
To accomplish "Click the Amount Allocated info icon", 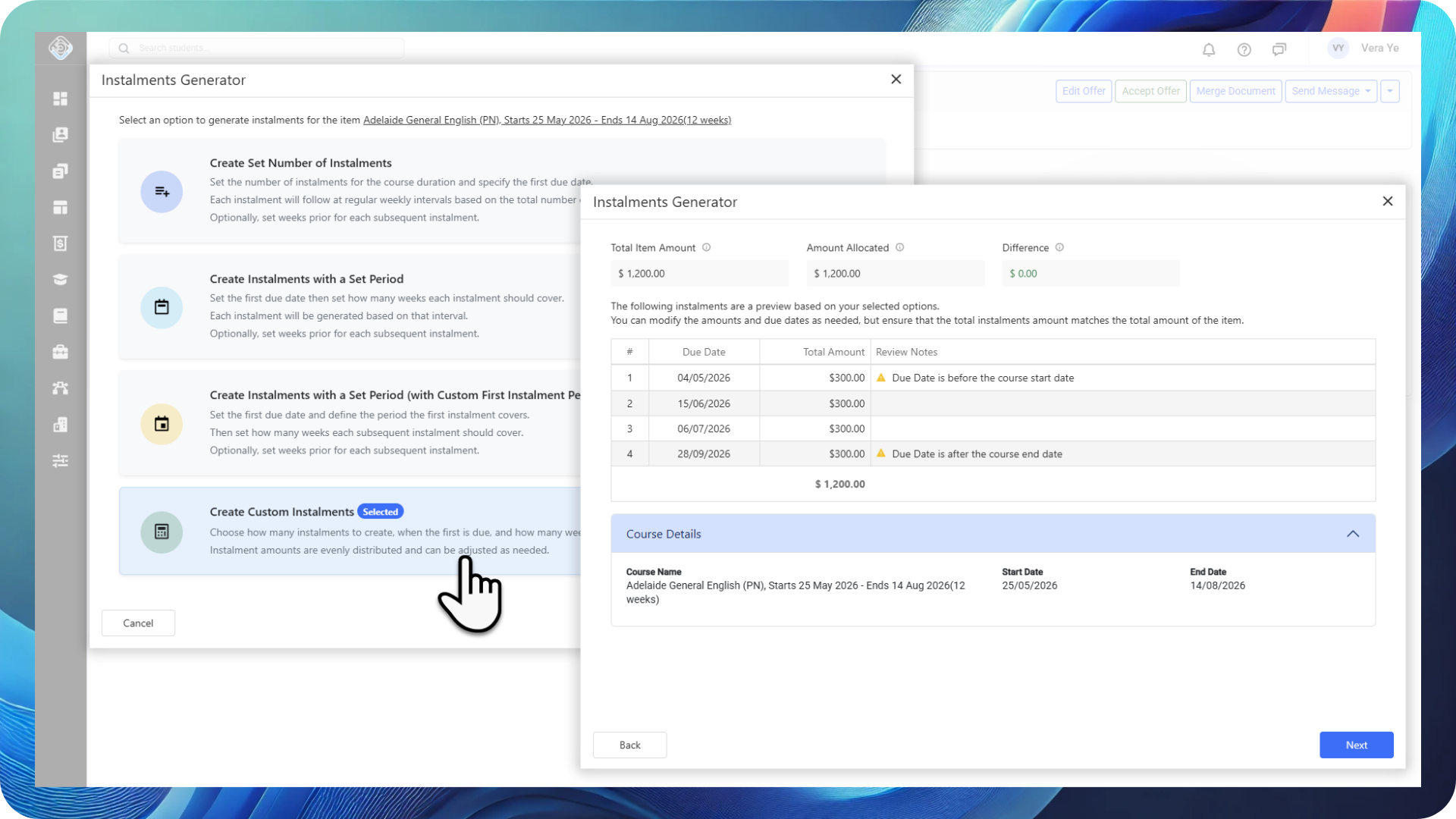I will [x=899, y=247].
